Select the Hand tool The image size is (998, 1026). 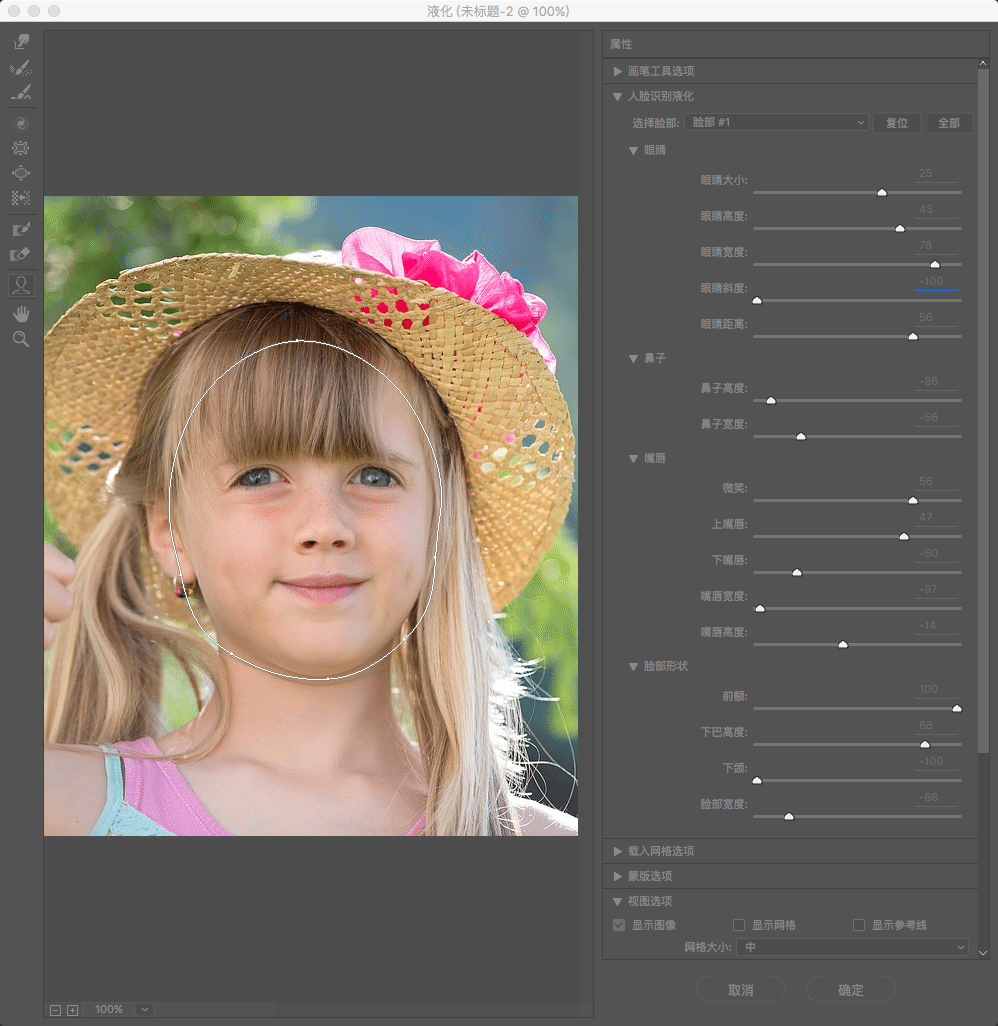coord(21,313)
